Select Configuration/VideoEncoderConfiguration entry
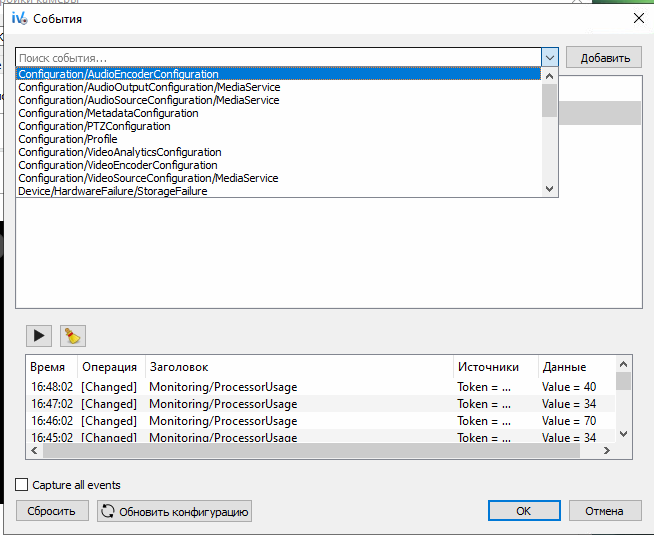The image size is (654, 535). point(278,165)
